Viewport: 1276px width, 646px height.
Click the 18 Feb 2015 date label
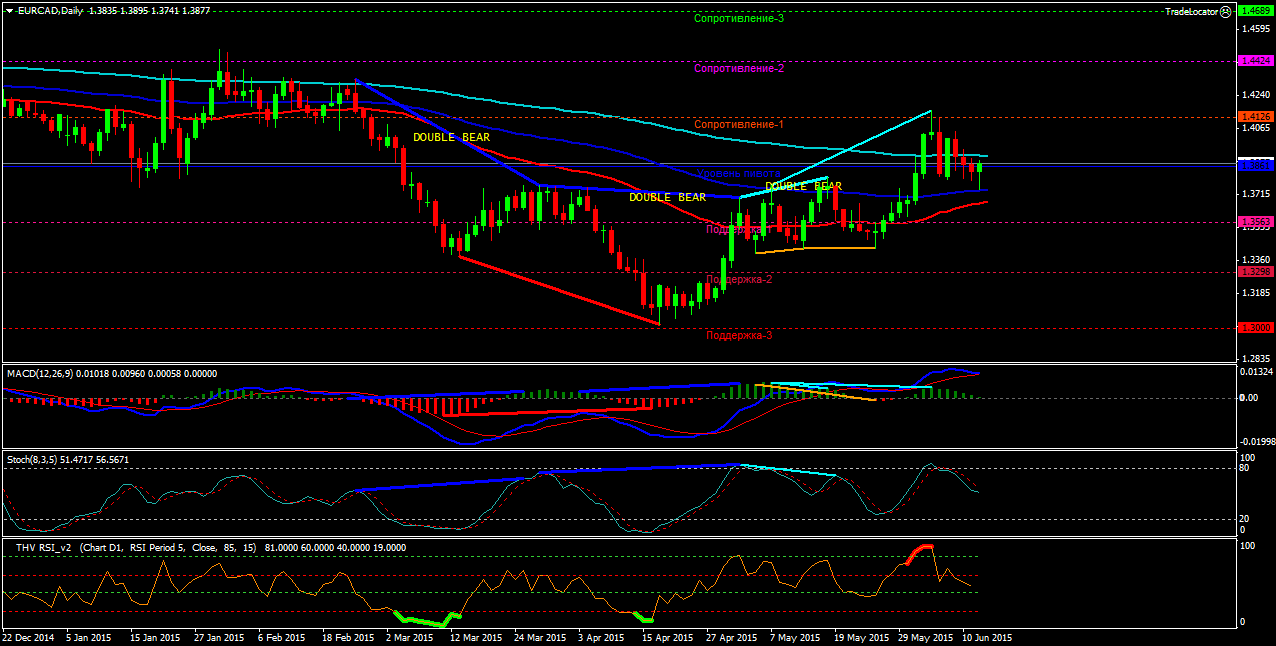(x=347, y=637)
